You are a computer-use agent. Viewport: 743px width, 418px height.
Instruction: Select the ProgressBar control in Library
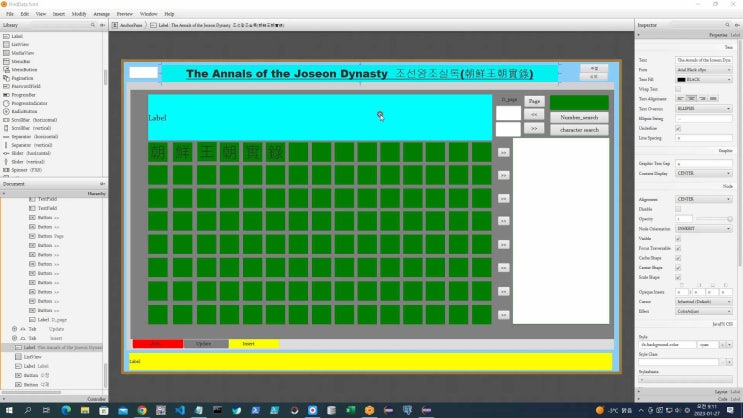coord(26,95)
